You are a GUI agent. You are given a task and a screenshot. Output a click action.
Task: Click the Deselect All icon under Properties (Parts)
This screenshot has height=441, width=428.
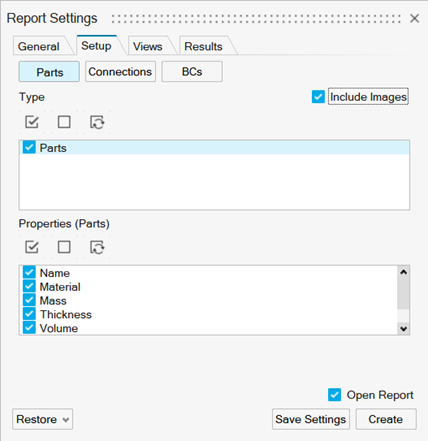(64, 247)
